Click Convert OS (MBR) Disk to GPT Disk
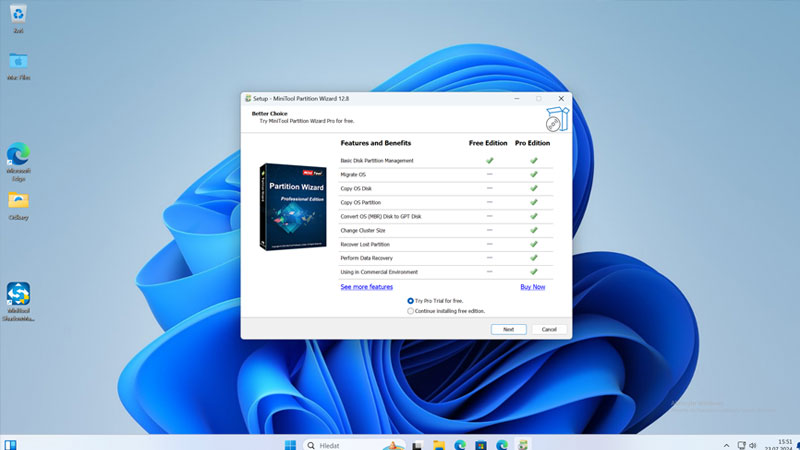The height and width of the screenshot is (450, 800). click(x=445, y=216)
